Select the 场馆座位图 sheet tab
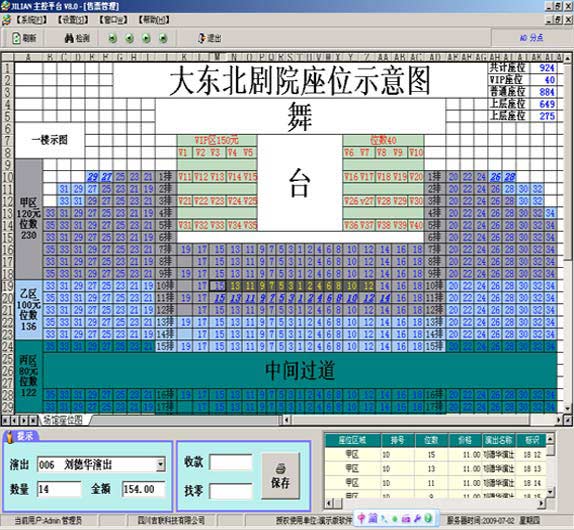Image resolution: width=574 pixels, height=530 pixels. point(63,420)
